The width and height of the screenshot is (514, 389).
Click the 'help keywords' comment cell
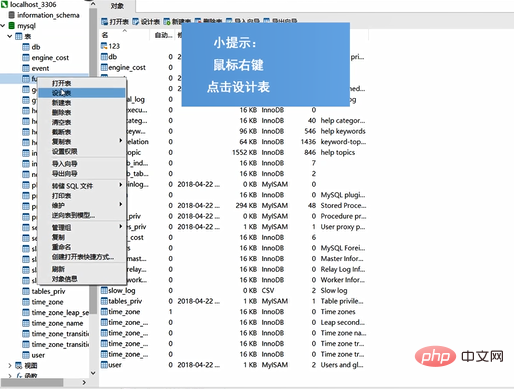click(x=343, y=131)
